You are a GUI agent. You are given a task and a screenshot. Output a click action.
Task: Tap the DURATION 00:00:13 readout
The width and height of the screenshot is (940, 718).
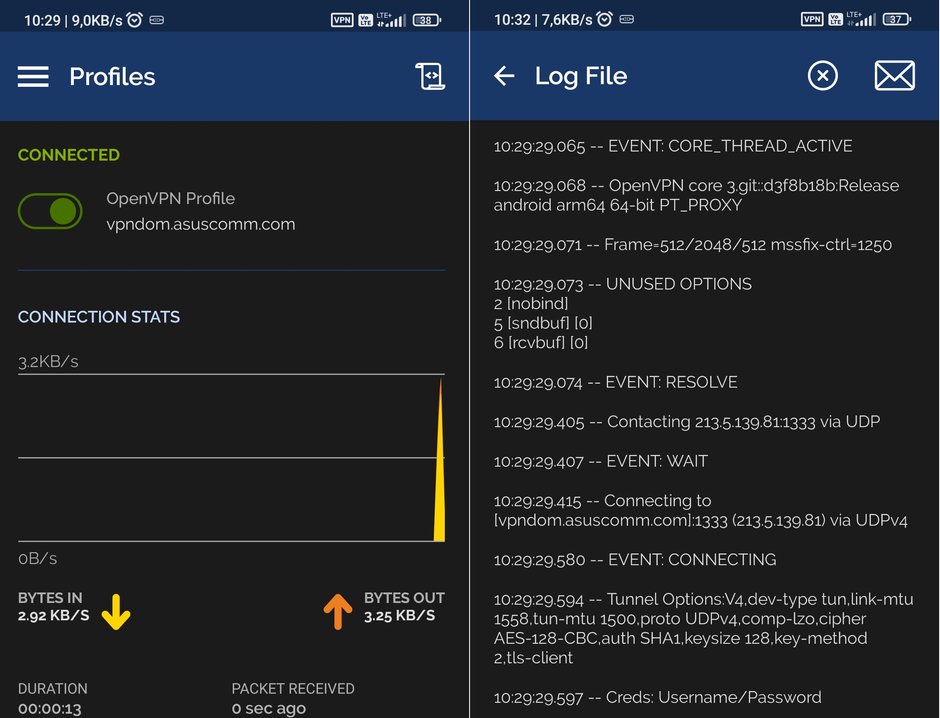click(53, 698)
